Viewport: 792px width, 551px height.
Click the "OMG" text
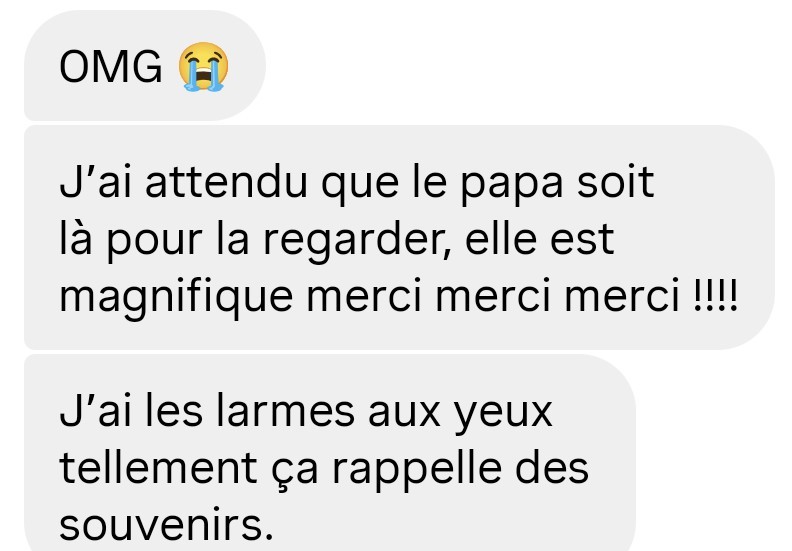[111, 67]
